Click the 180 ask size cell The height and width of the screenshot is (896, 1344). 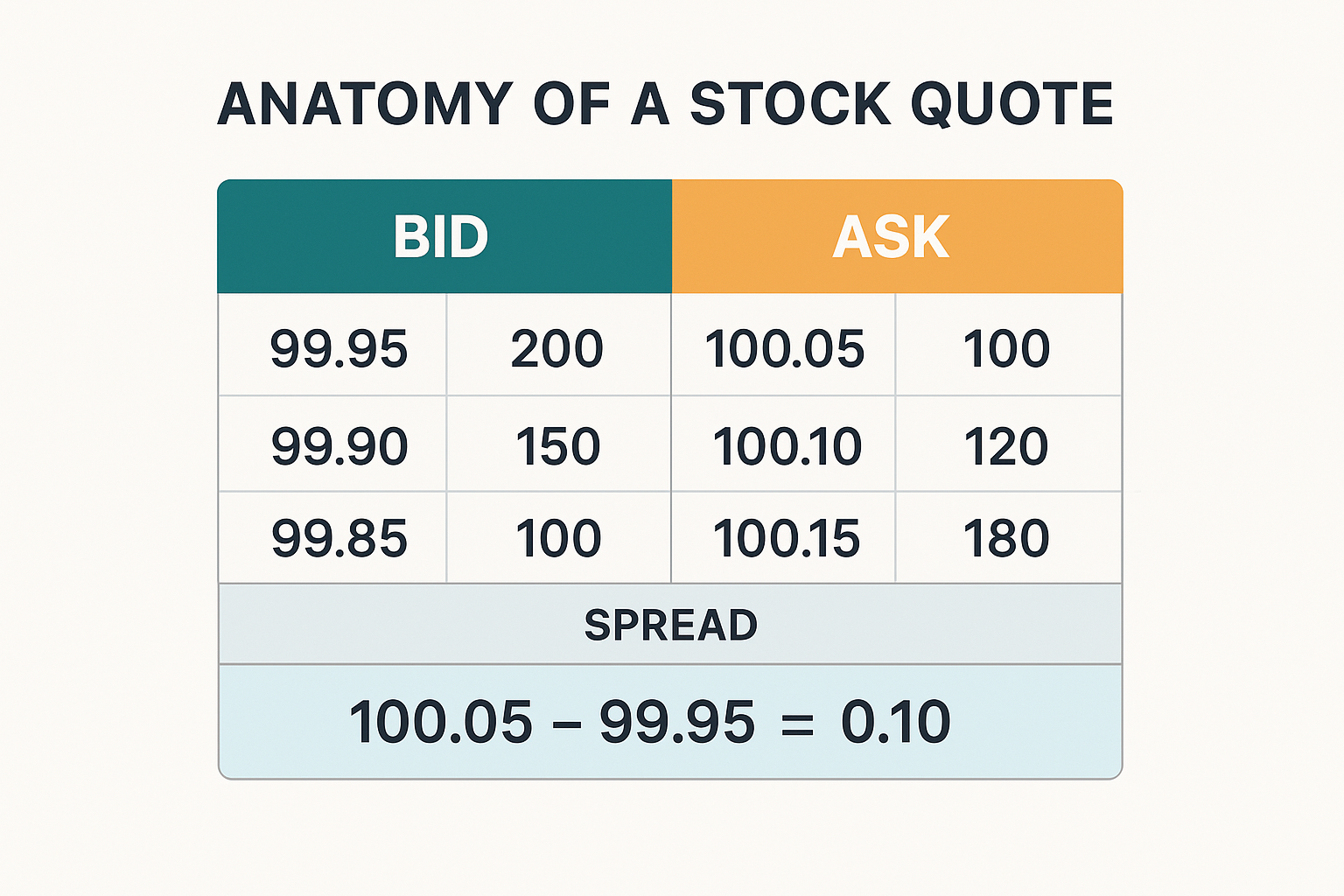1006,538
